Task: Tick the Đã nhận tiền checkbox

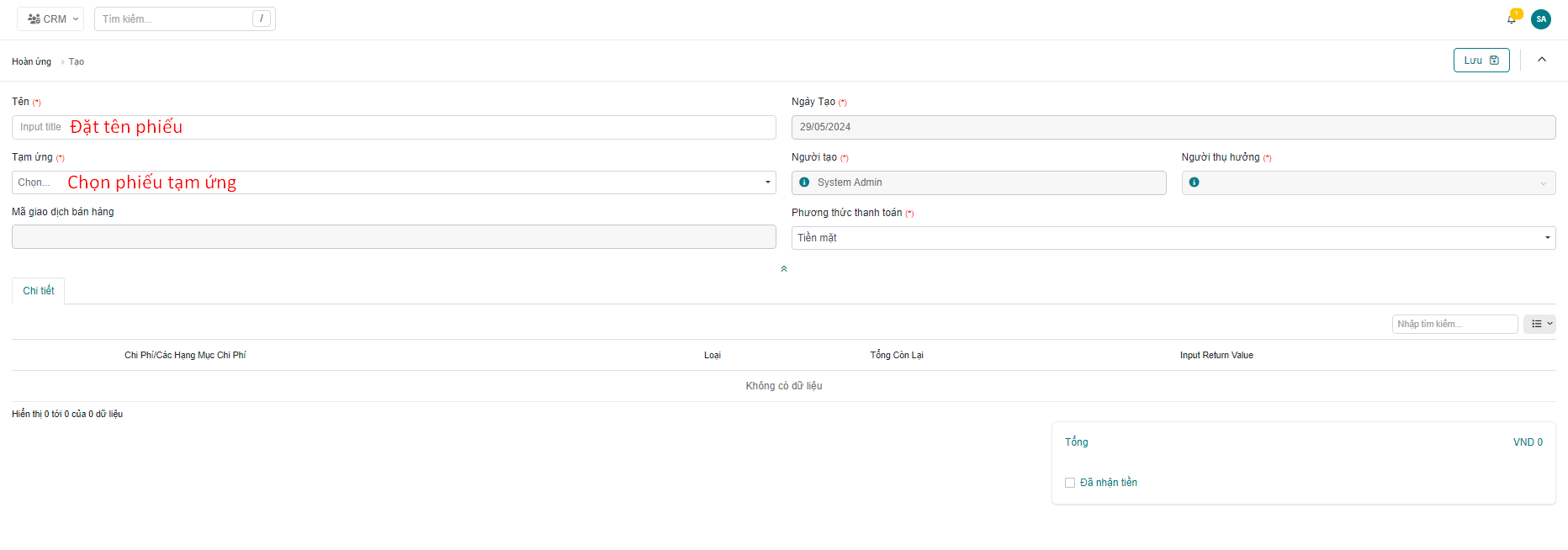Action: (1070, 483)
